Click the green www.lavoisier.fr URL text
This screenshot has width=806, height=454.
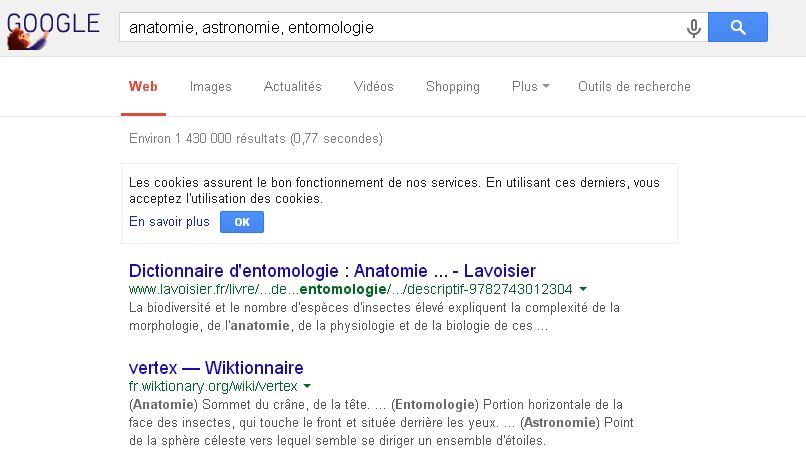[350, 290]
